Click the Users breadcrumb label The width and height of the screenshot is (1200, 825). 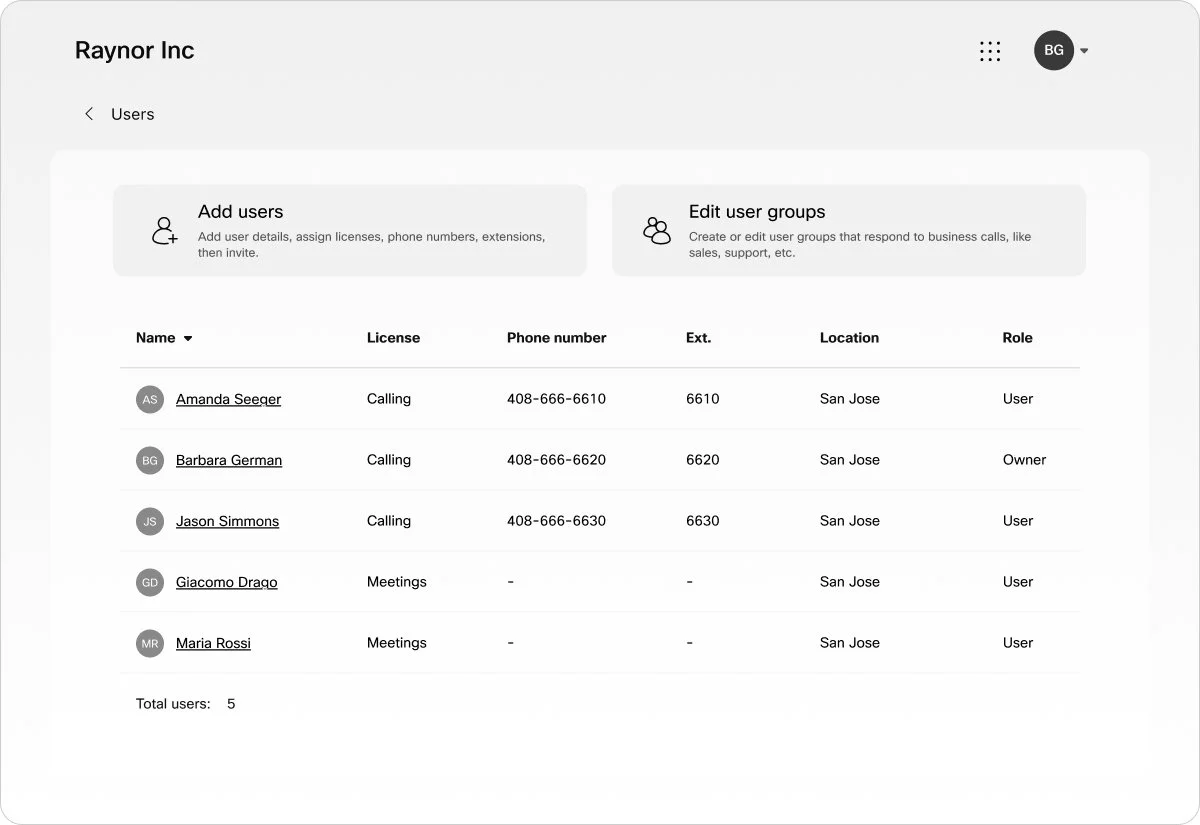coord(133,114)
